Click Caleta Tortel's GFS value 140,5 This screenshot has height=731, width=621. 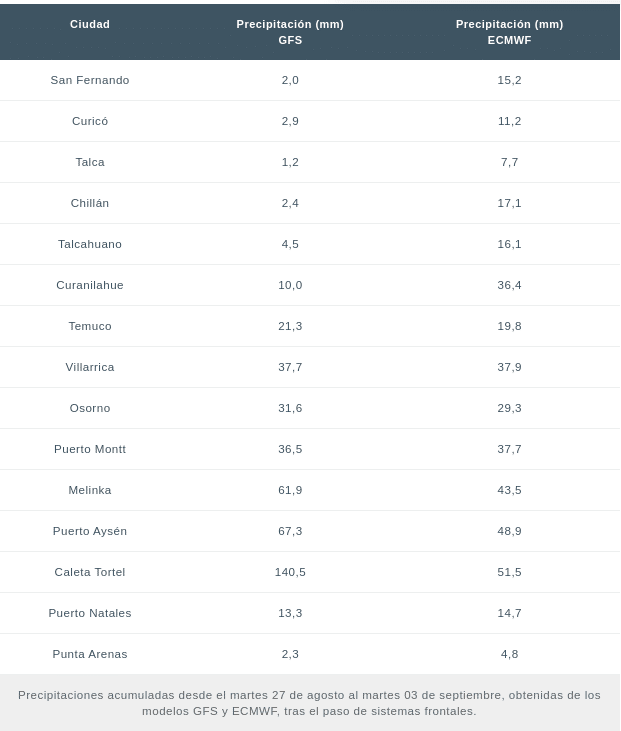click(x=290, y=572)
